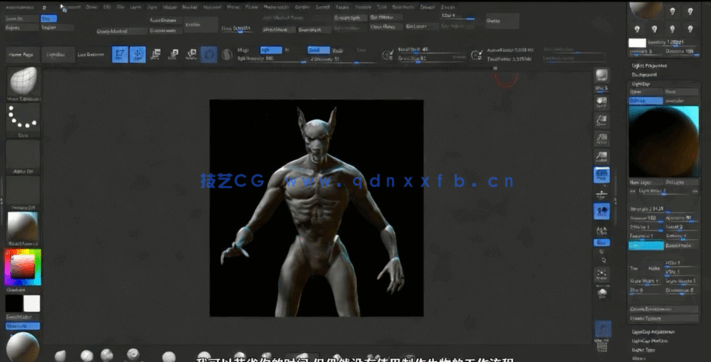Click the Create Environment button
Viewport: 711px width, 362px height.
(x=663, y=309)
